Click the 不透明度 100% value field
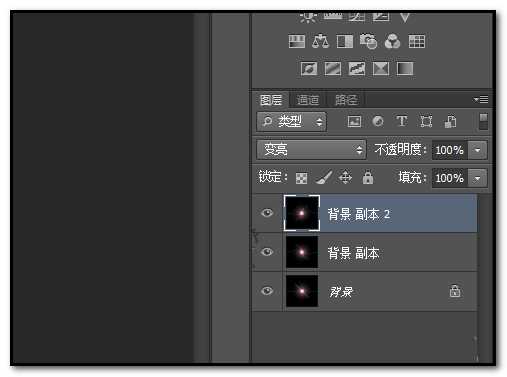The image size is (507, 377). click(x=450, y=150)
